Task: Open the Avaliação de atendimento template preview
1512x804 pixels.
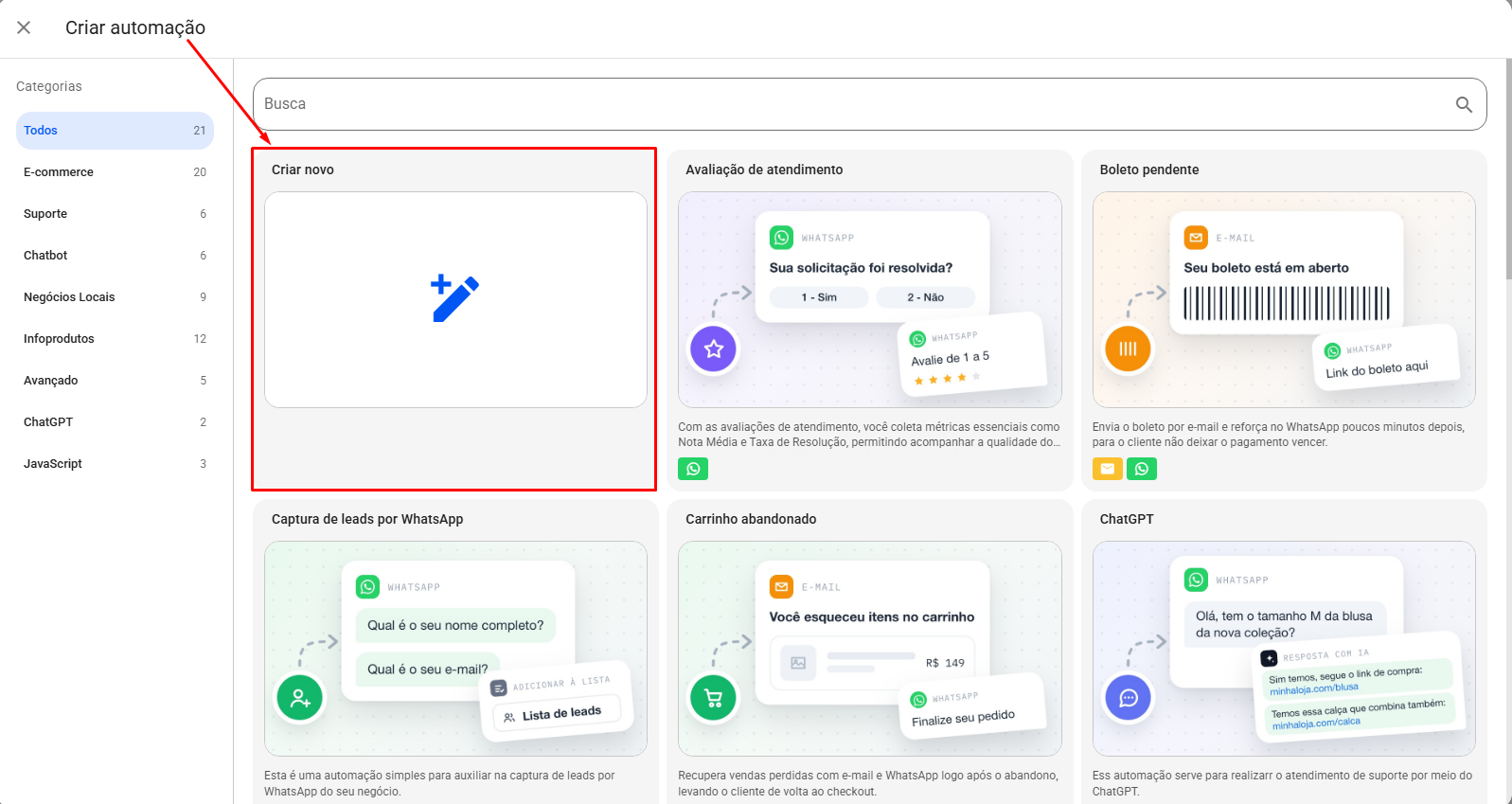Action: pyautogui.click(x=870, y=300)
